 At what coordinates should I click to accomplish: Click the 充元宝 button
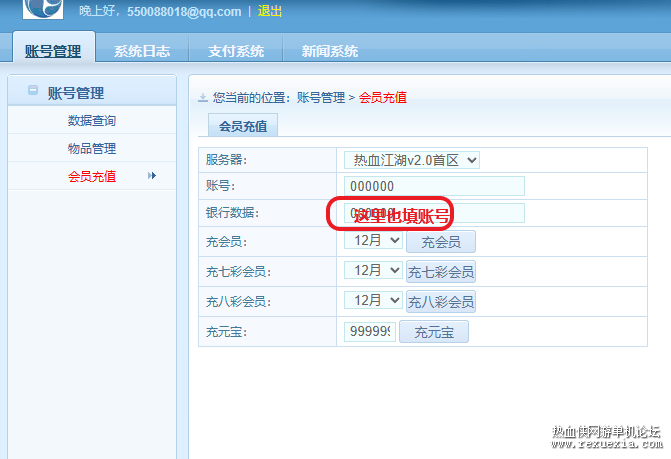(434, 332)
